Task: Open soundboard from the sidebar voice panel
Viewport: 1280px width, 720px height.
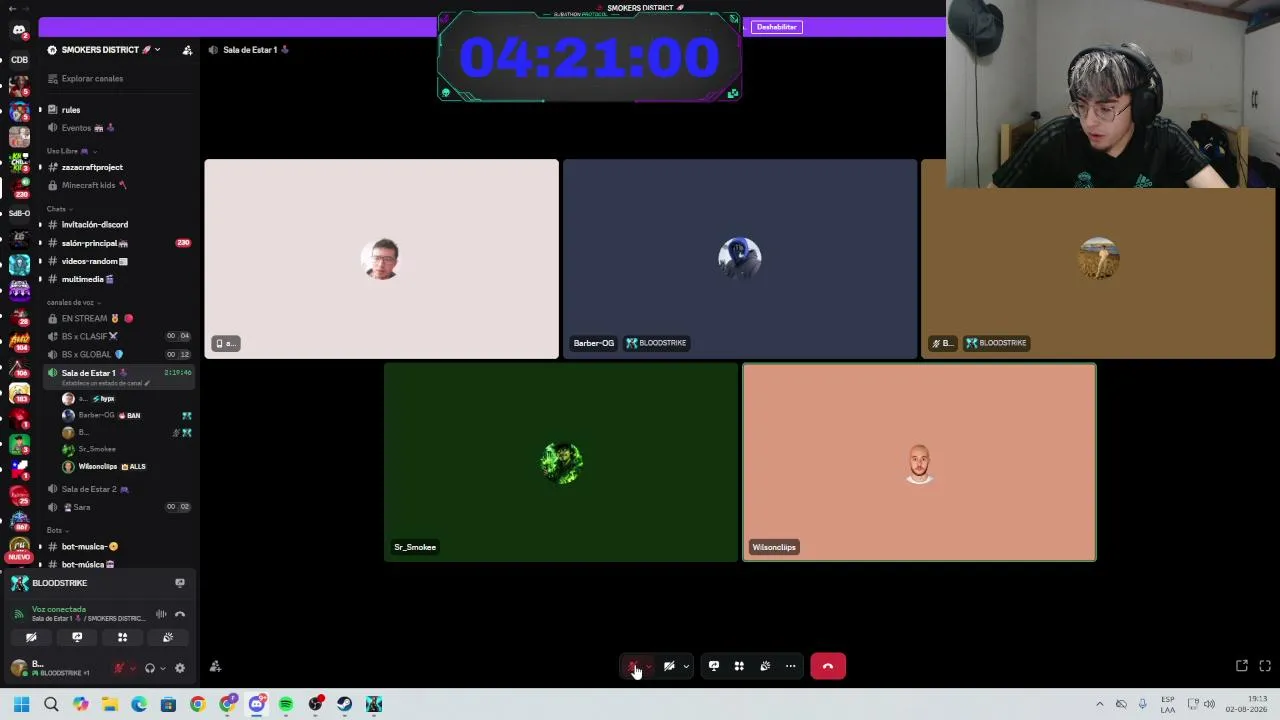Action: pos(168,638)
